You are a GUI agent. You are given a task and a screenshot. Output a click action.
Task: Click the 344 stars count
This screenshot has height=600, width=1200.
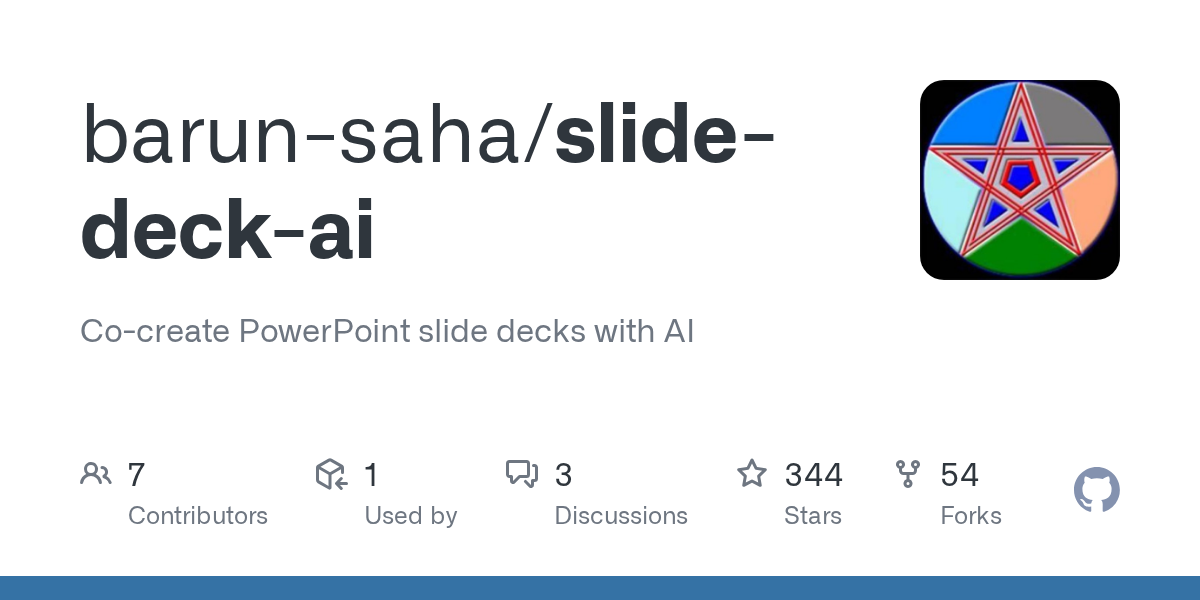(813, 475)
